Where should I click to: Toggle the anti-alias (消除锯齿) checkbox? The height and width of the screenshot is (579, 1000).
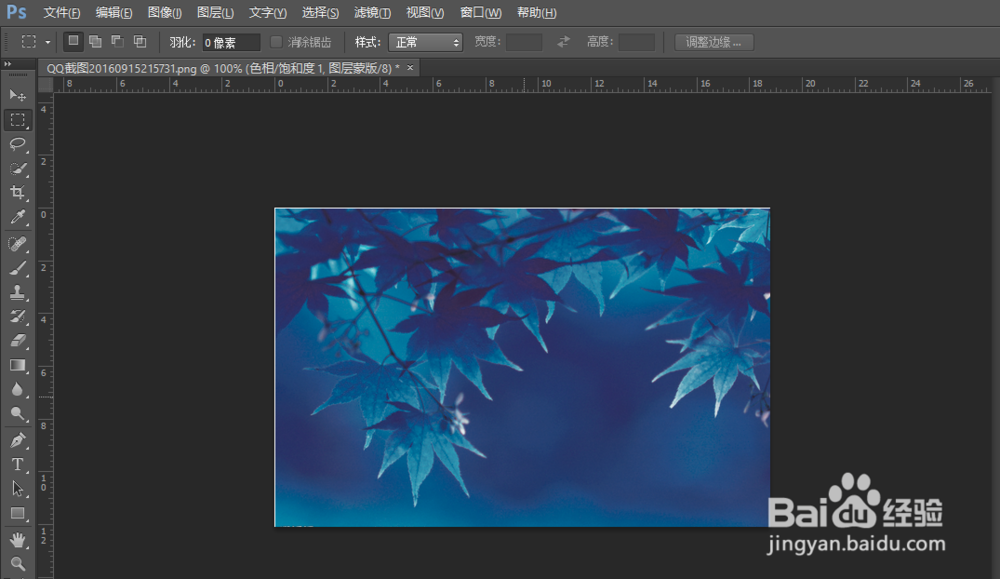click(x=276, y=41)
